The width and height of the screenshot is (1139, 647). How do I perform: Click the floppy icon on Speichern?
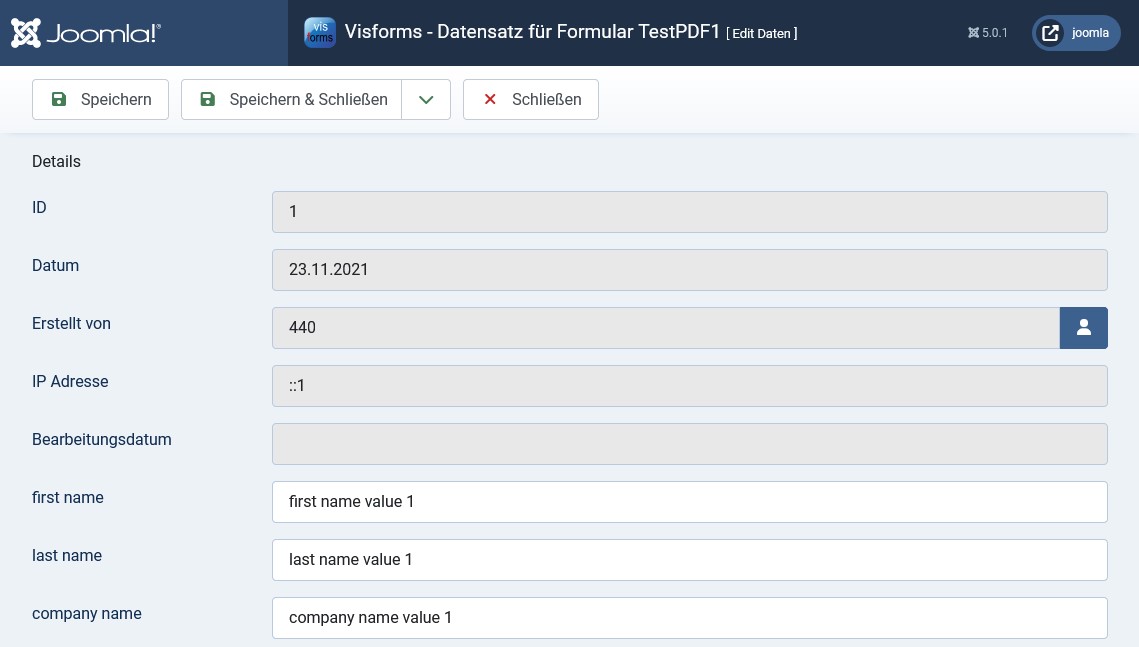coord(59,100)
